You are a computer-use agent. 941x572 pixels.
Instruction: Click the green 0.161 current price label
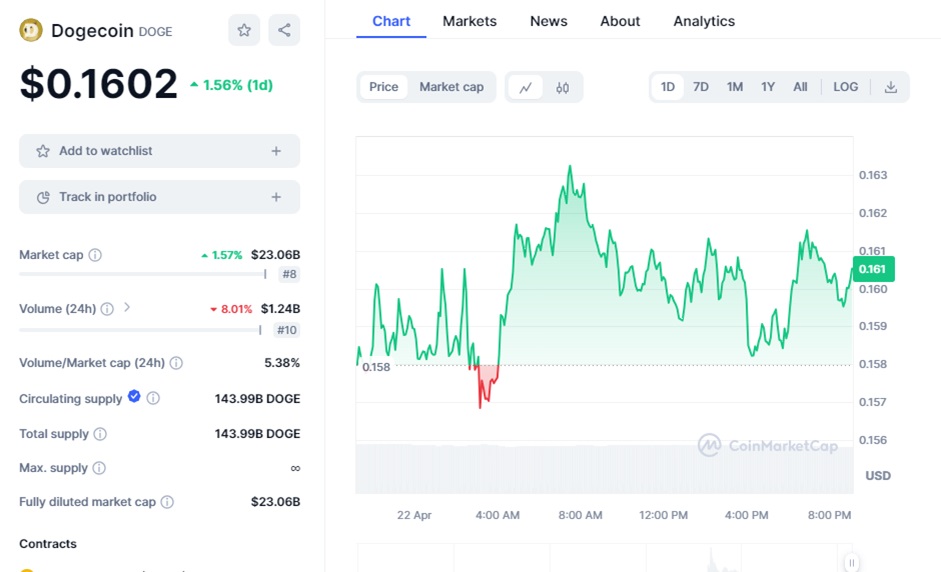[x=874, y=268]
